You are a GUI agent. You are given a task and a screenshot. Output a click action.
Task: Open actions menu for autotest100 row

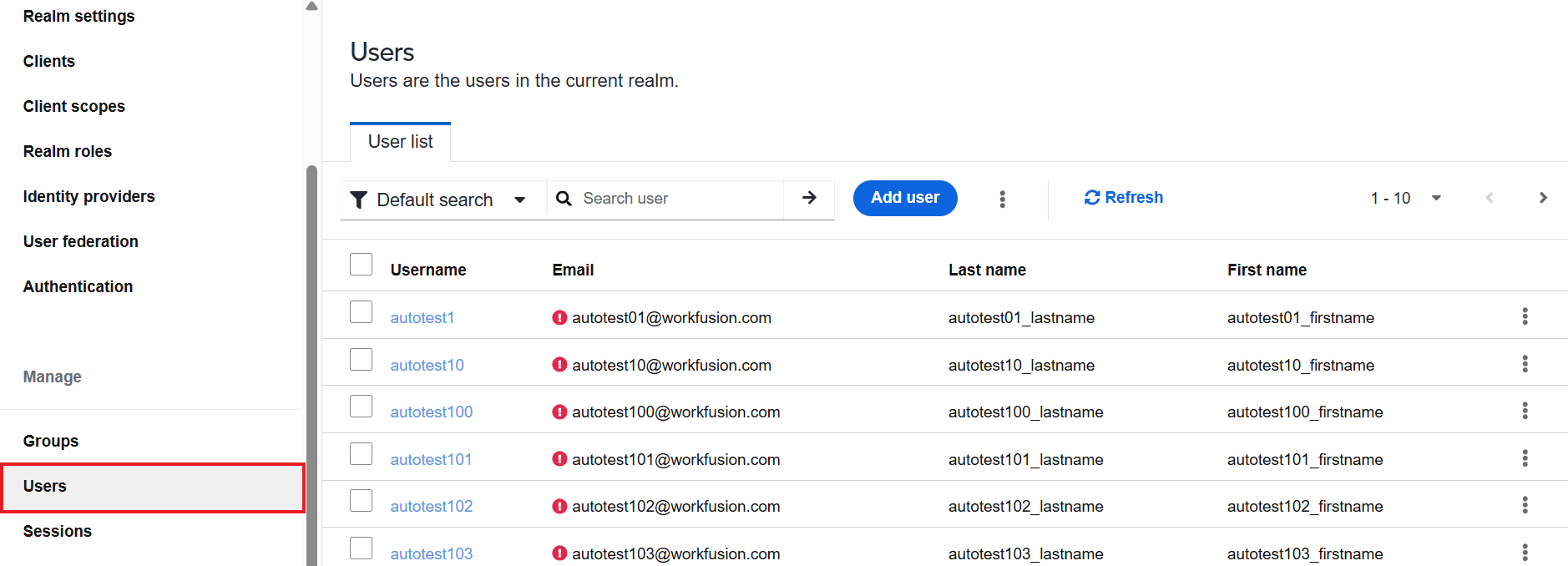point(1525,411)
